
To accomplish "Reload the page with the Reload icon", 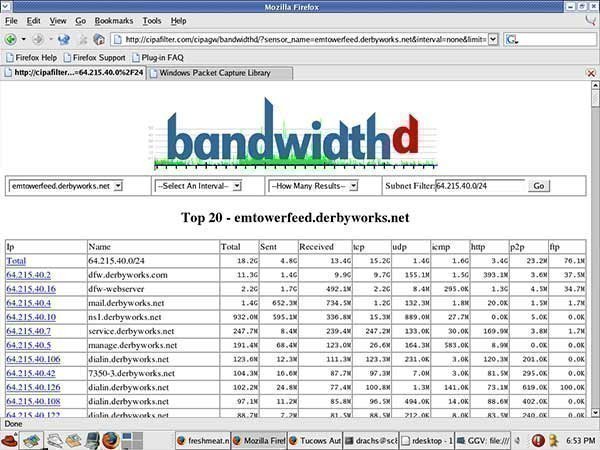I will tap(63, 40).
